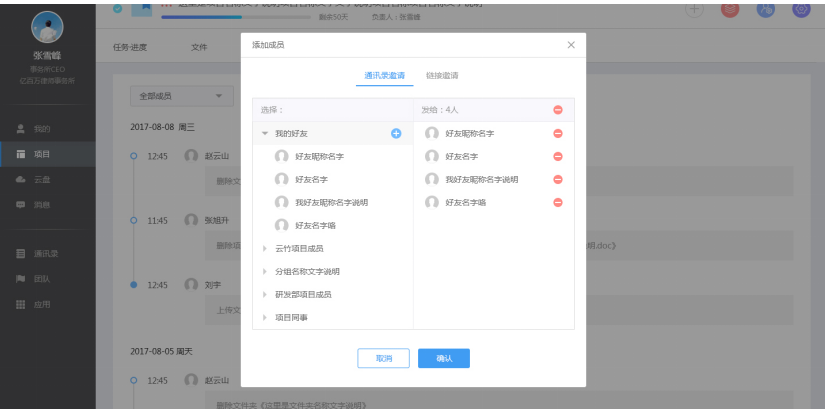The width and height of the screenshot is (825, 410).
Task: Remove 好友名字咯 from the recipient list
Action: click(x=558, y=202)
